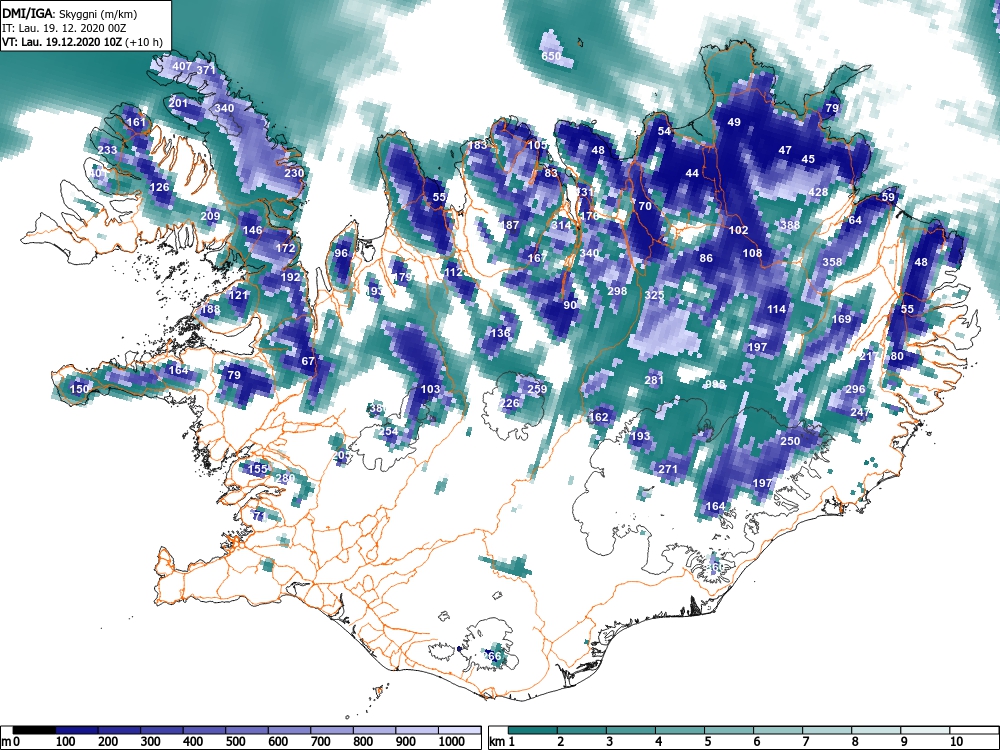1000x750 pixels.
Task: Click visibility value '233' on the map
Action: 107,150
